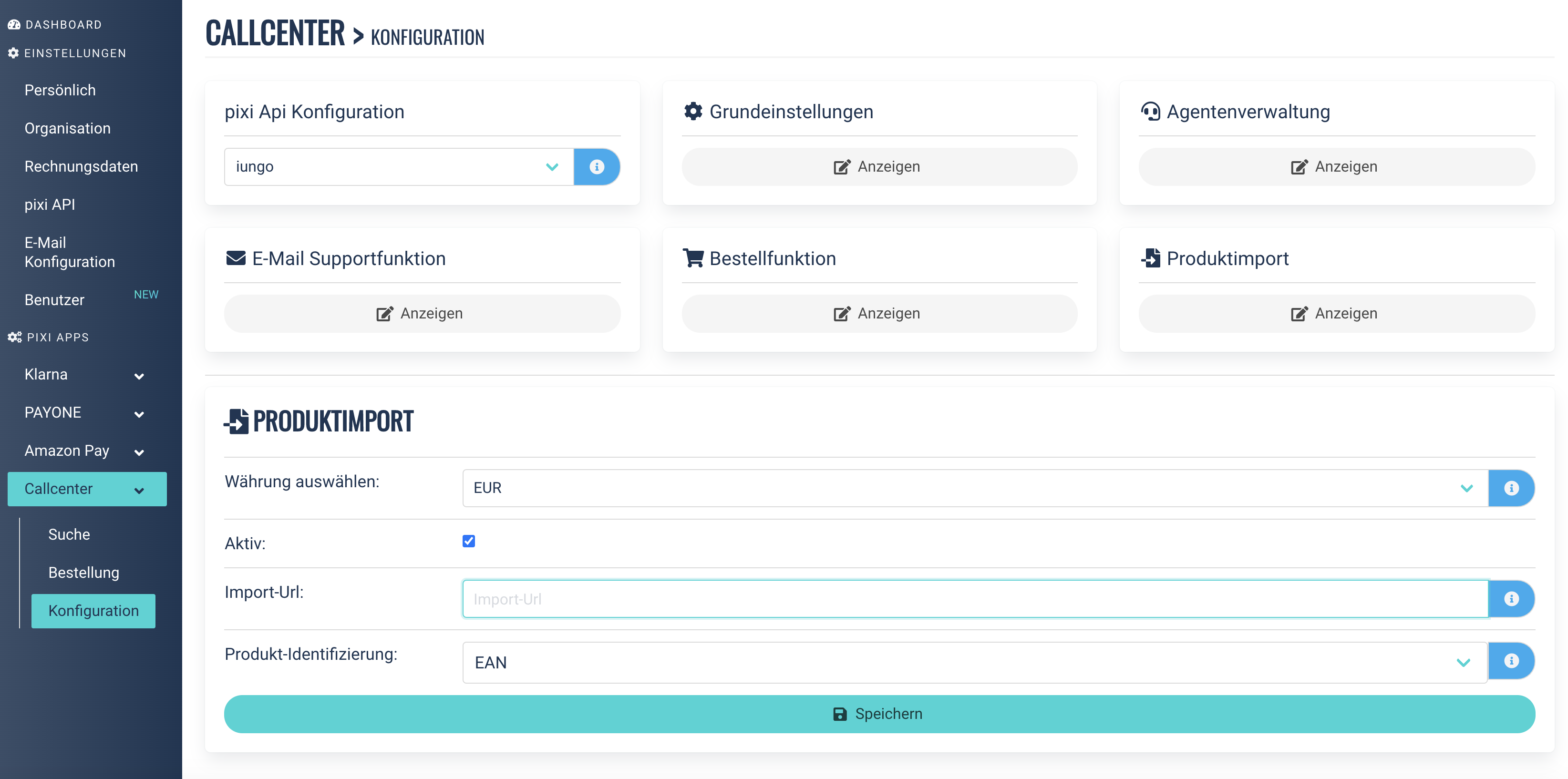The width and height of the screenshot is (1568, 779).
Task: Expand the Klarna menu chevron
Action: coord(139,376)
